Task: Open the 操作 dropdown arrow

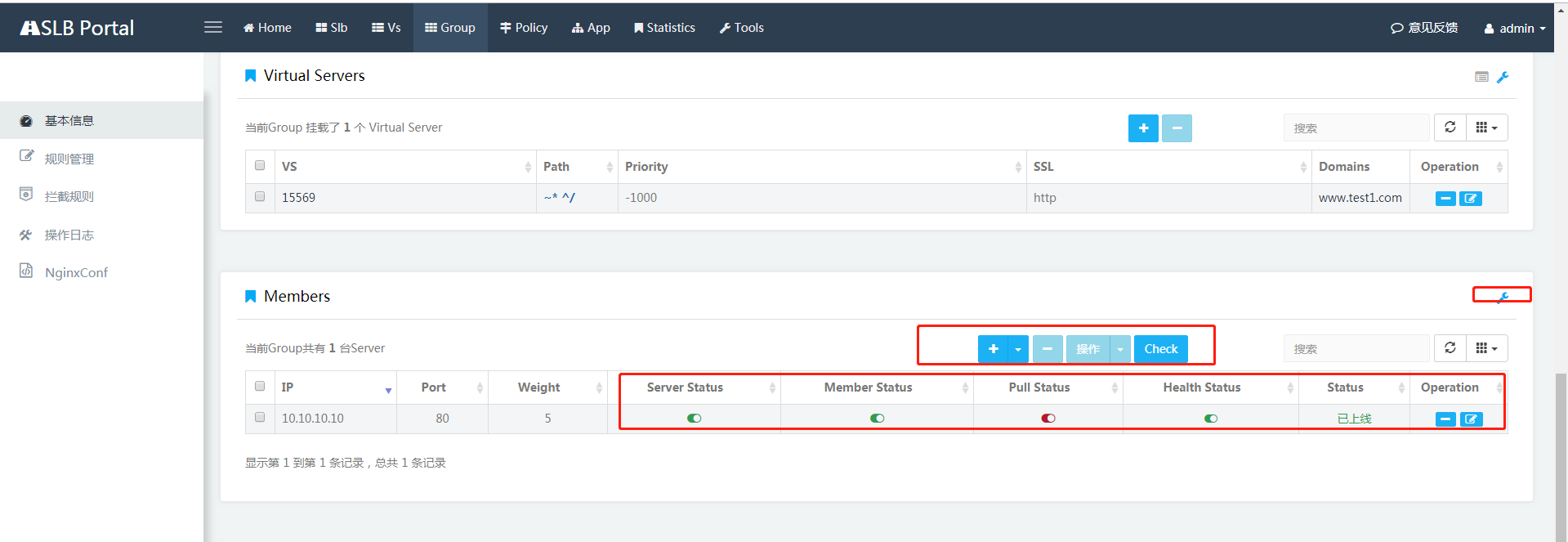Action: [x=1120, y=349]
